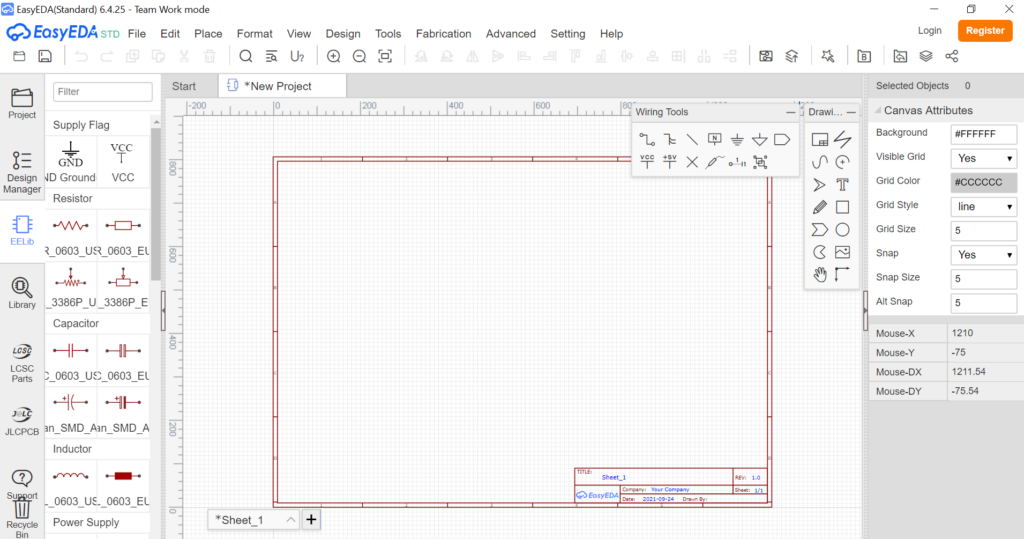
Task: Click the Zoom In toolbar icon
Action: 333,57
